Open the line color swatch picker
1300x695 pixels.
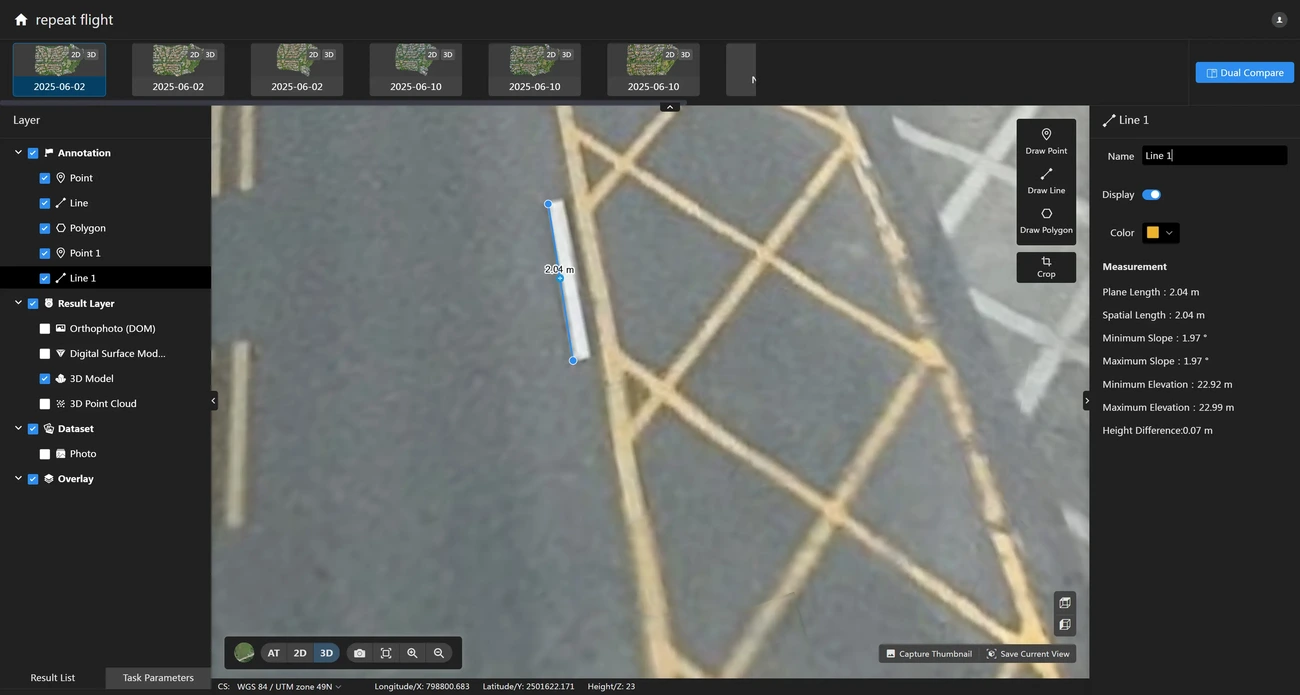1160,233
